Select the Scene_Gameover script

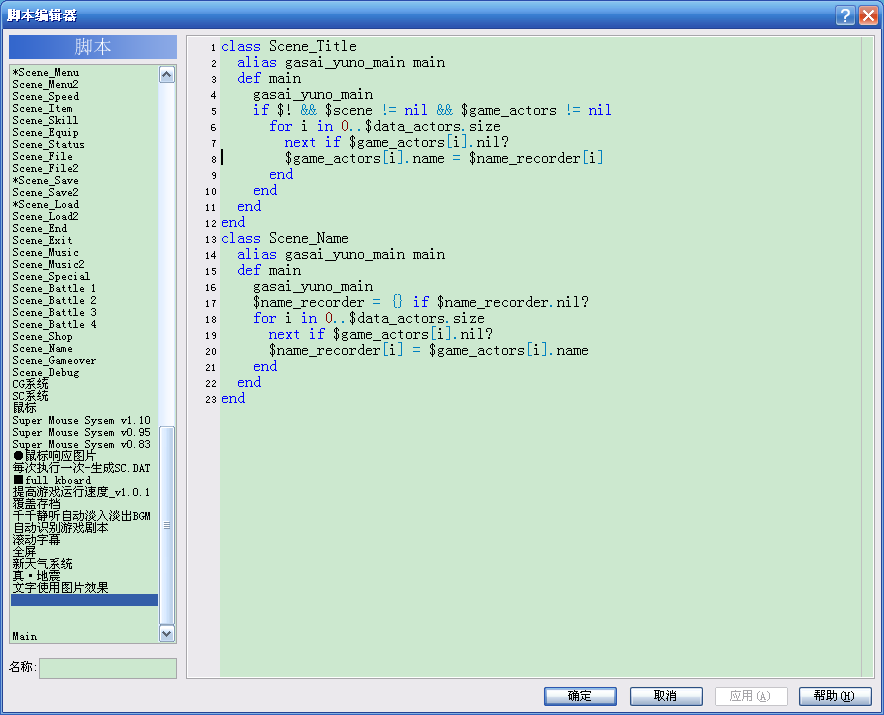pos(54,360)
